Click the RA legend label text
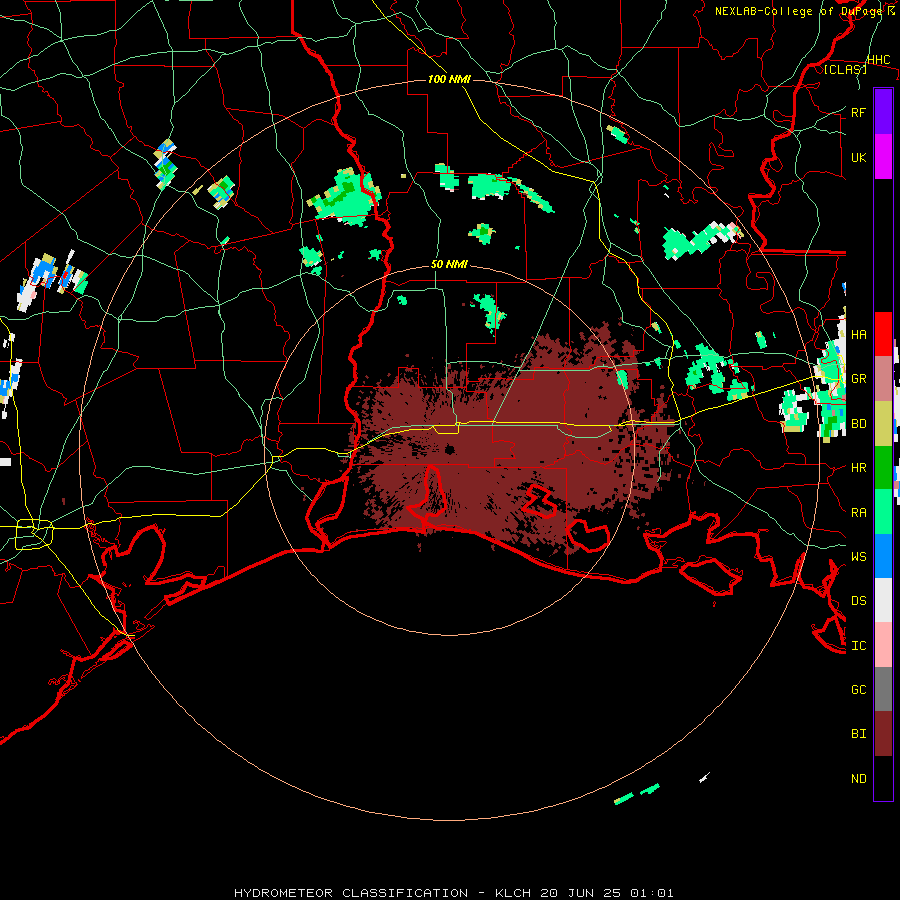This screenshot has height=900, width=900. click(x=858, y=512)
